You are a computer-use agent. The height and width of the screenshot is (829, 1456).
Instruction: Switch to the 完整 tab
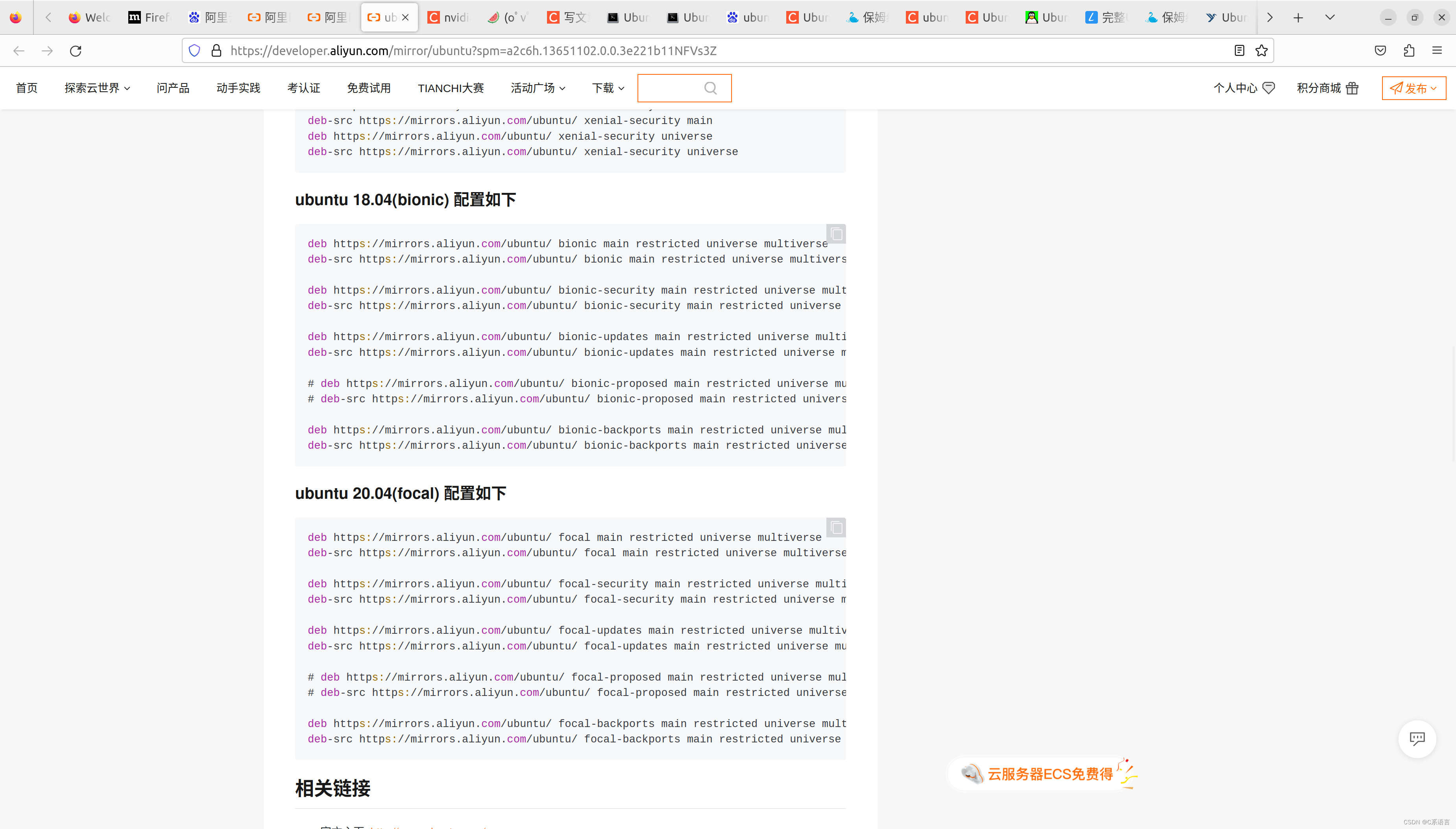(1106, 18)
